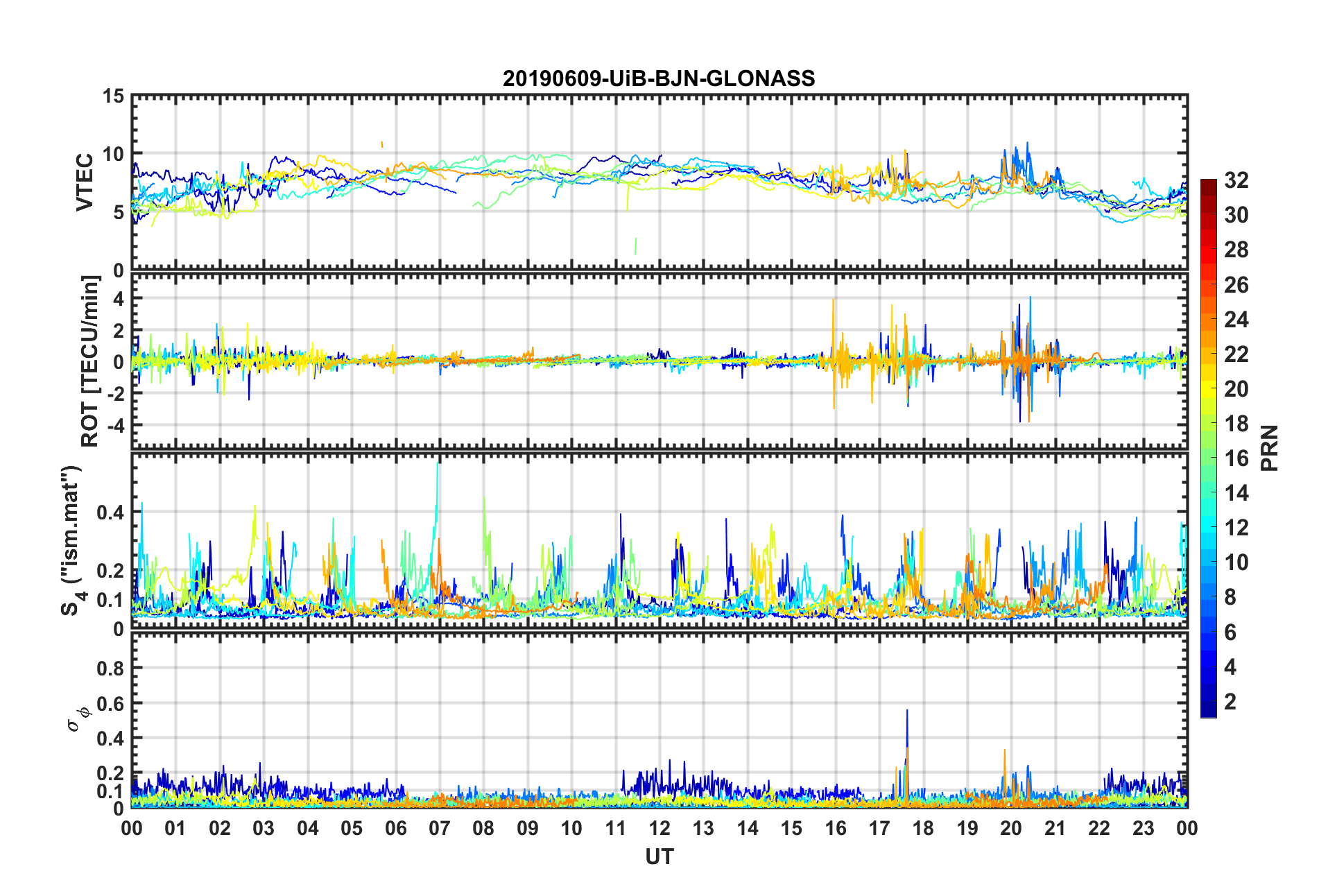Select the VTEC y-axis label
This screenshot has width=1319, height=896.
[85, 182]
